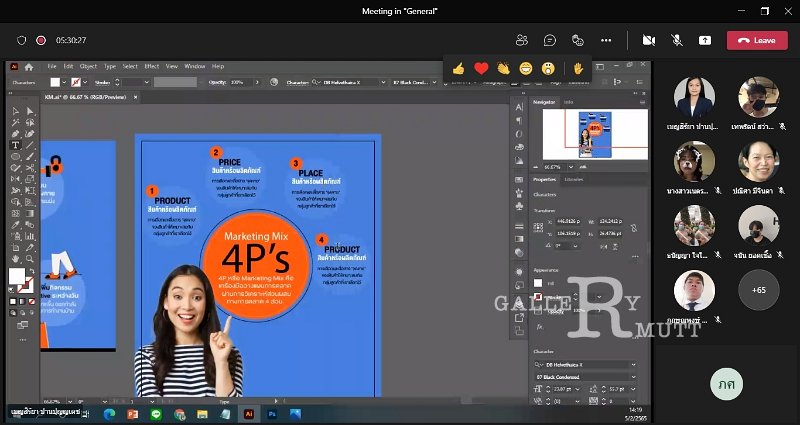800x425 pixels.
Task: Open the Teams meeting chat
Action: pos(549,40)
